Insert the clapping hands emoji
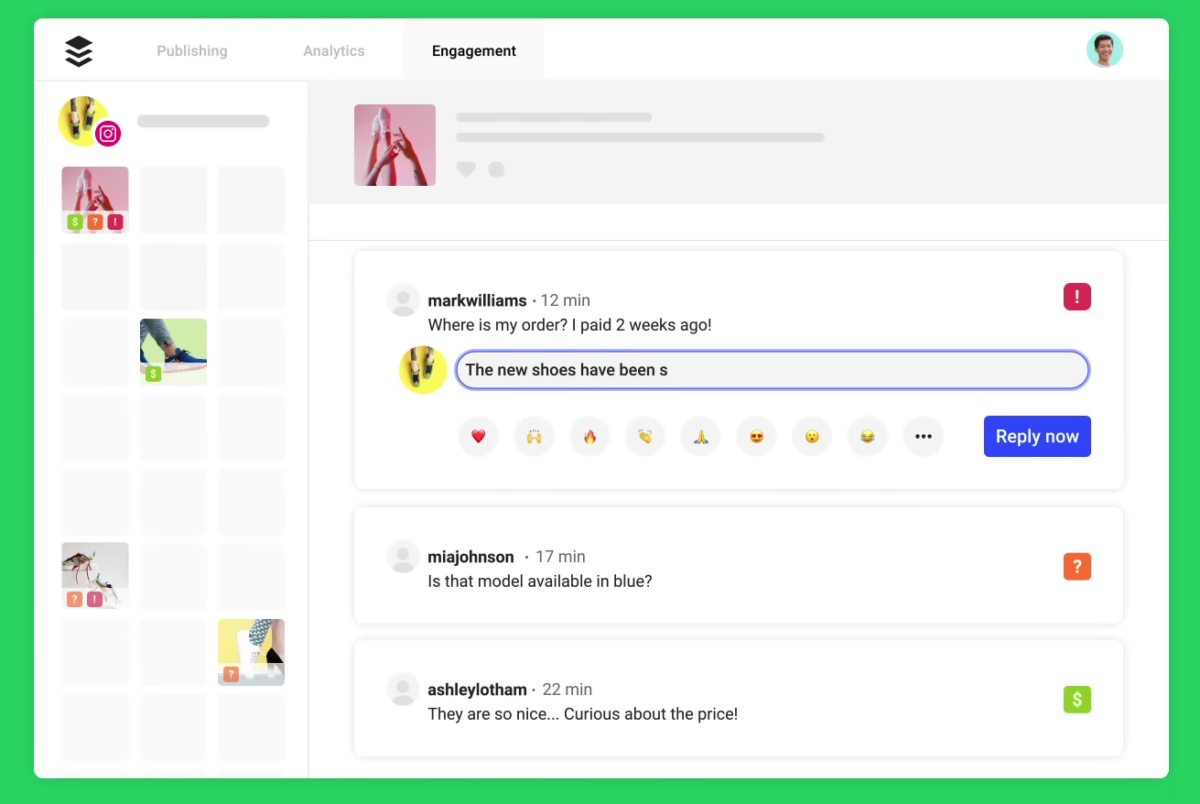 coord(645,437)
